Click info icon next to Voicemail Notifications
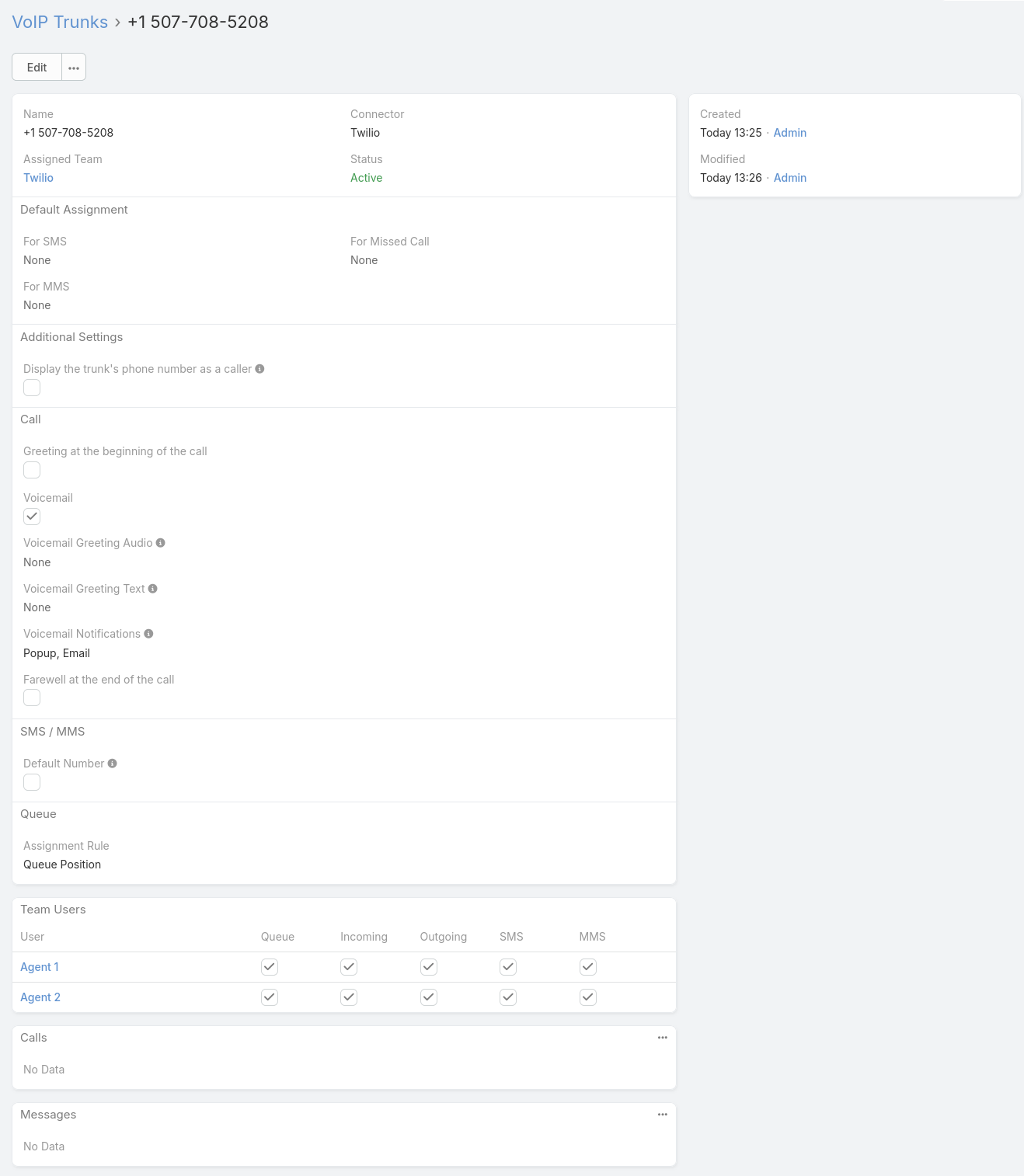This screenshot has width=1024, height=1176. click(148, 633)
